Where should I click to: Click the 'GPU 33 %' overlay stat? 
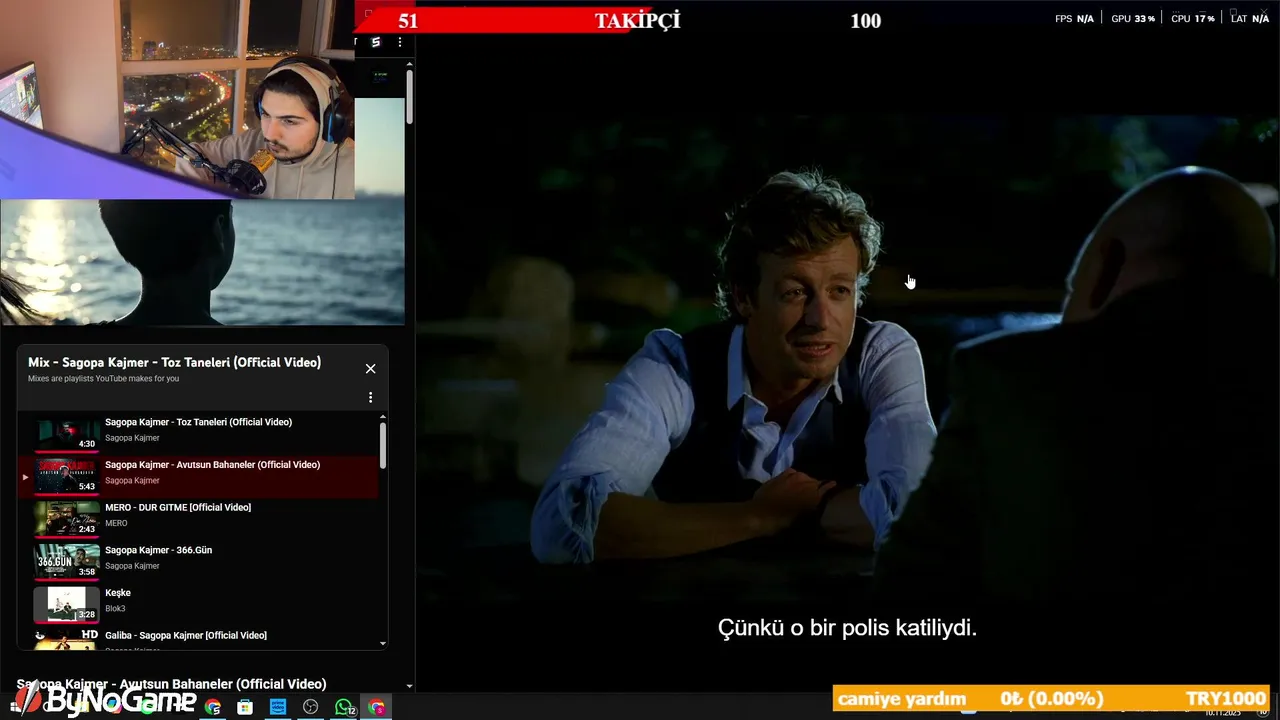pyautogui.click(x=1133, y=19)
